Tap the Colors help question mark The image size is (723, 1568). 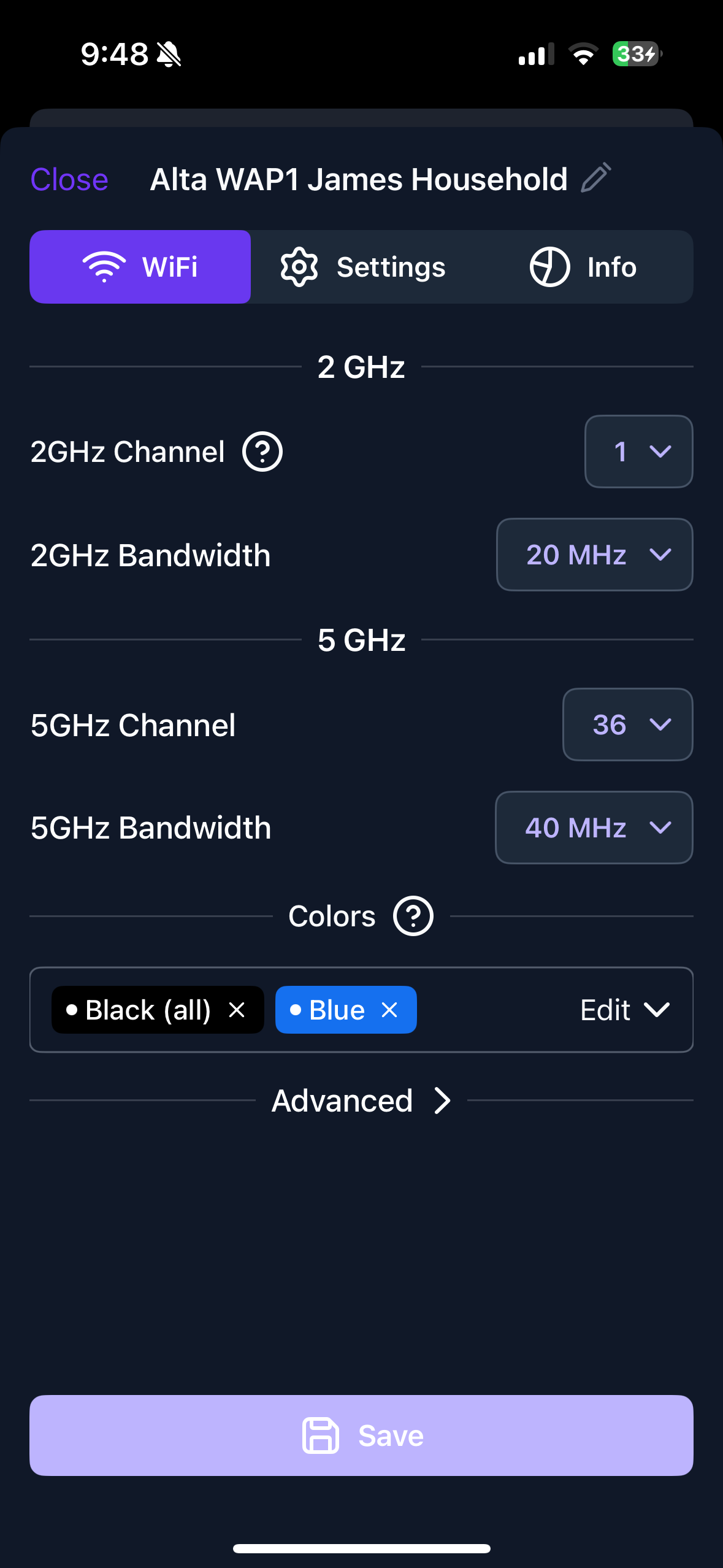(x=413, y=917)
